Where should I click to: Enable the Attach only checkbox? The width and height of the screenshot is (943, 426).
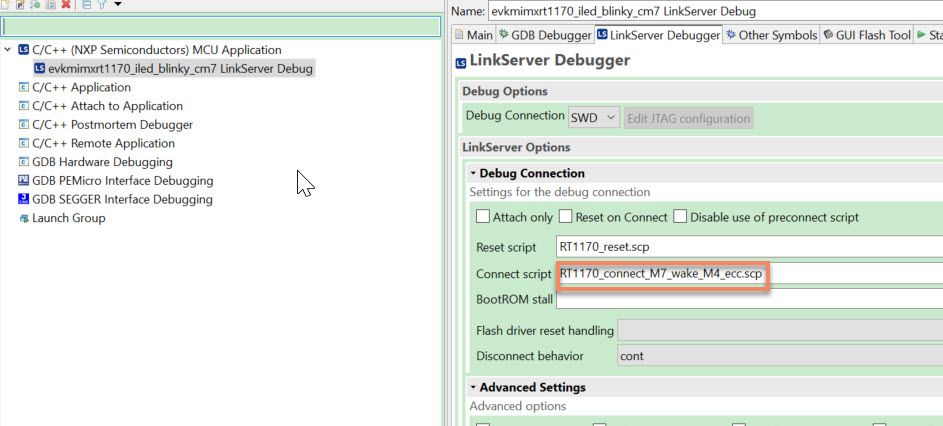[x=483, y=217]
